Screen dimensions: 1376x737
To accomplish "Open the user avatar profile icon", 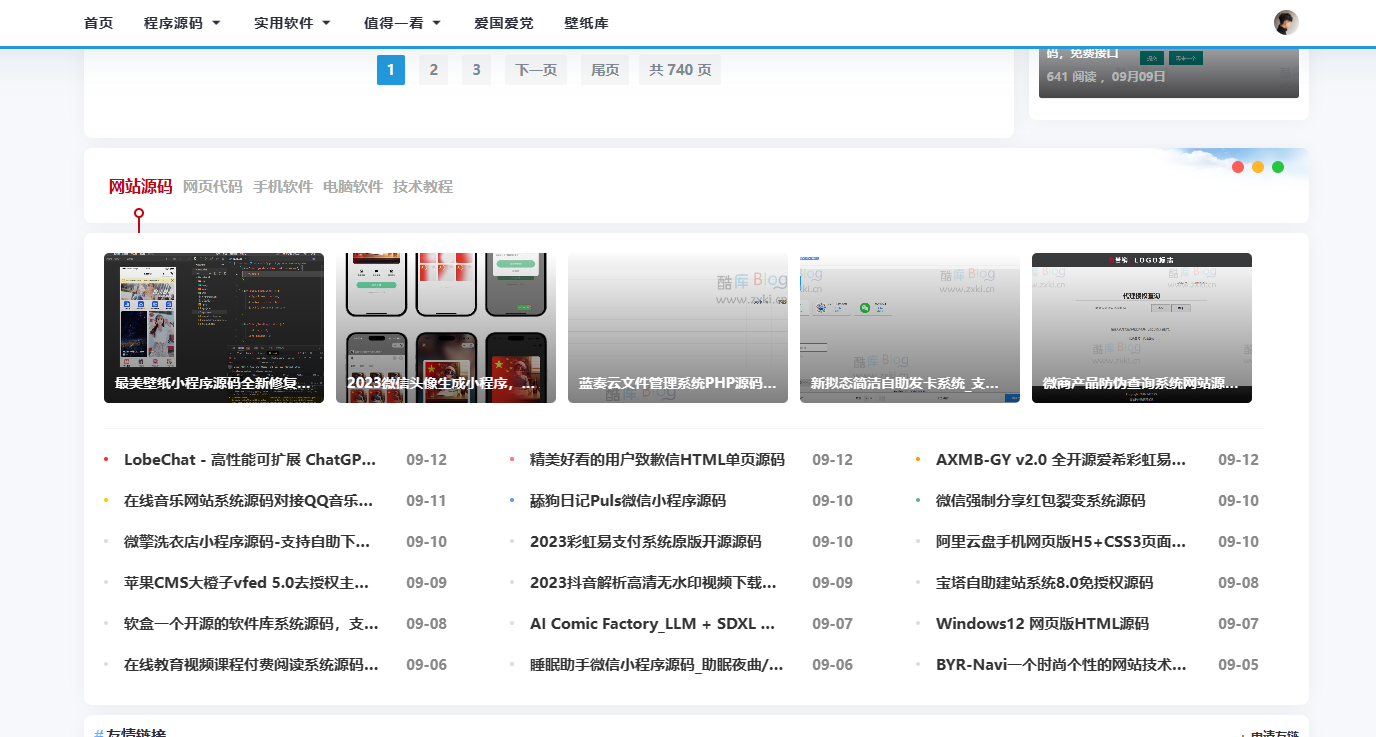I will [1286, 22].
